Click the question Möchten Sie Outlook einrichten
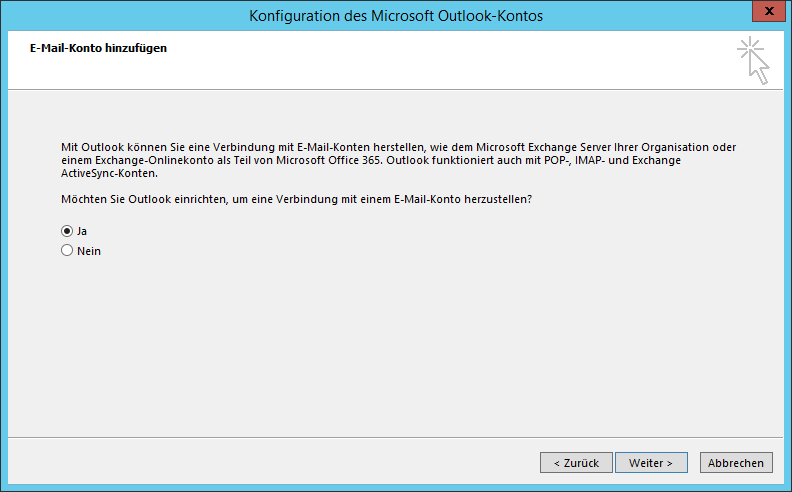This screenshot has height=492, width=792. pos(296,199)
